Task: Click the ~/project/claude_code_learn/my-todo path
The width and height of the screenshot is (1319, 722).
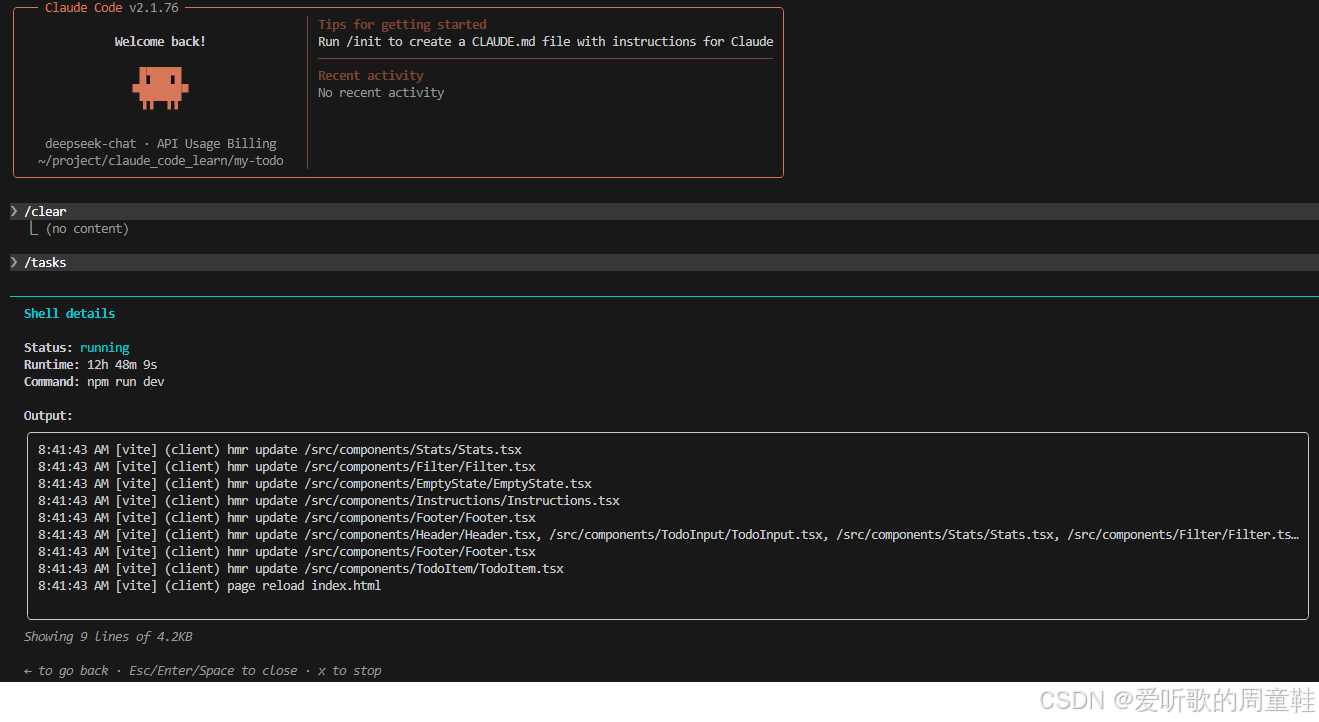Action: tap(160, 160)
